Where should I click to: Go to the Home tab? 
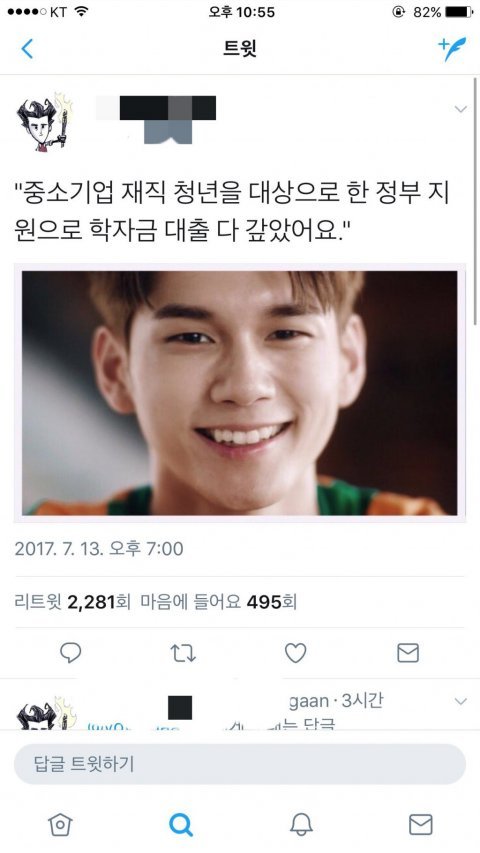click(60, 825)
